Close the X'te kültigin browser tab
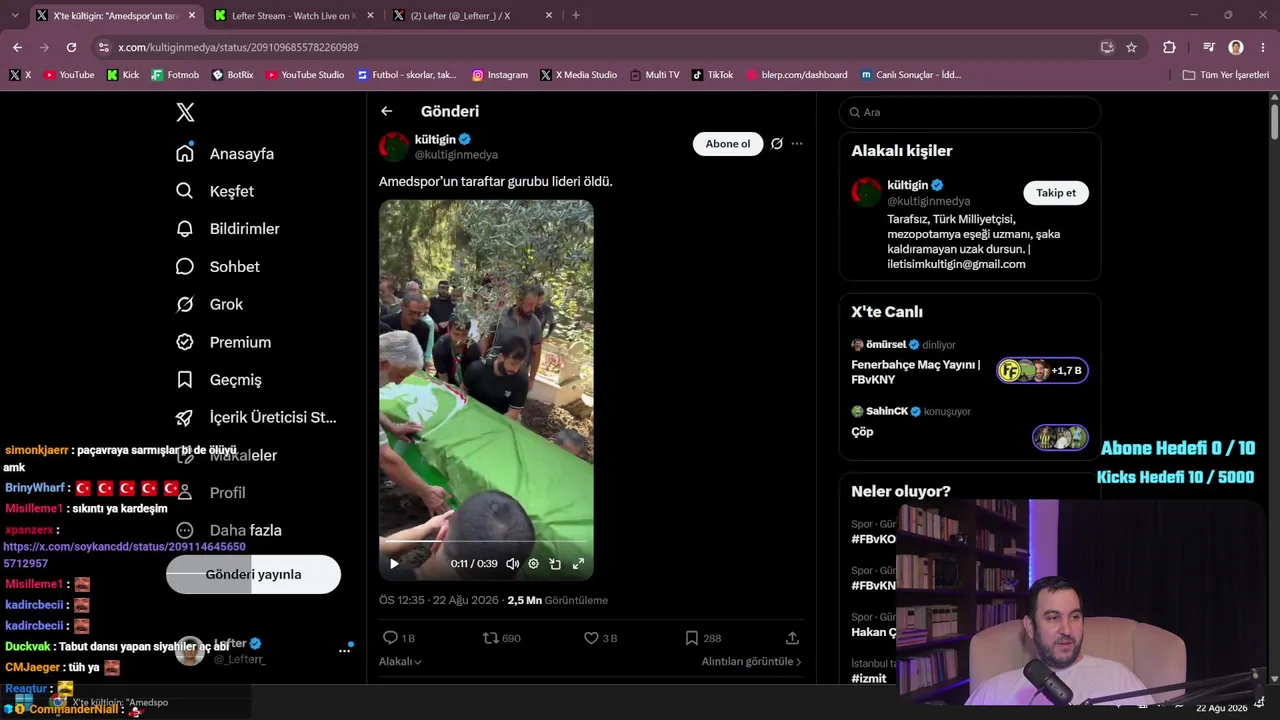This screenshot has height=720, width=1280. click(190, 16)
